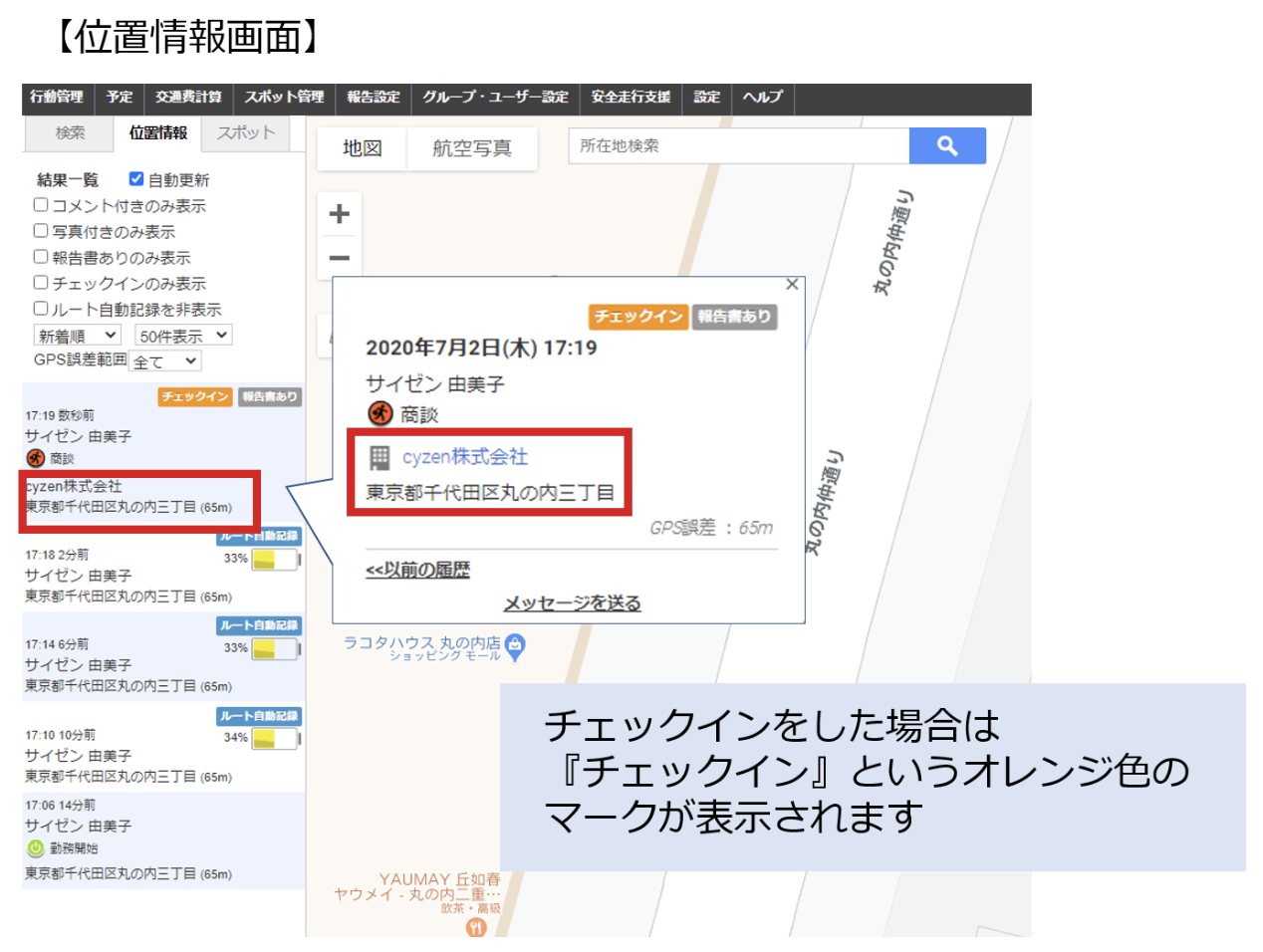Click the battery indicator in 17:18 entry
This screenshot has height=952, width=1263.
[276, 560]
